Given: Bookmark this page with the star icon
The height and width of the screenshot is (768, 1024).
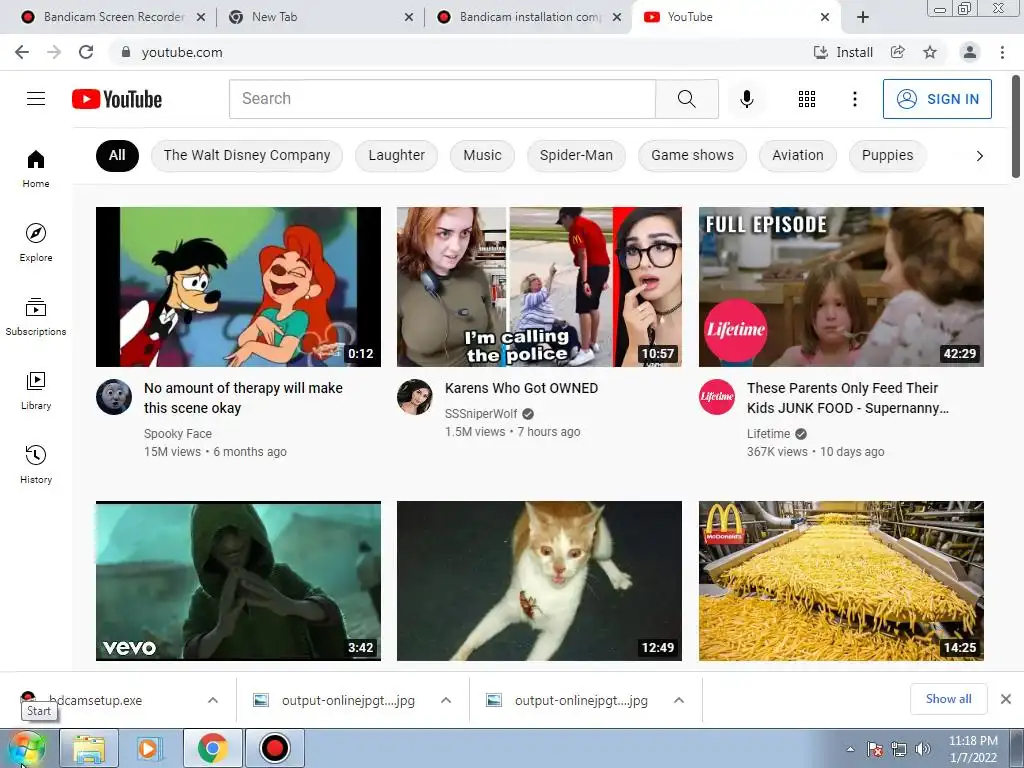Looking at the screenshot, I should pyautogui.click(x=930, y=52).
